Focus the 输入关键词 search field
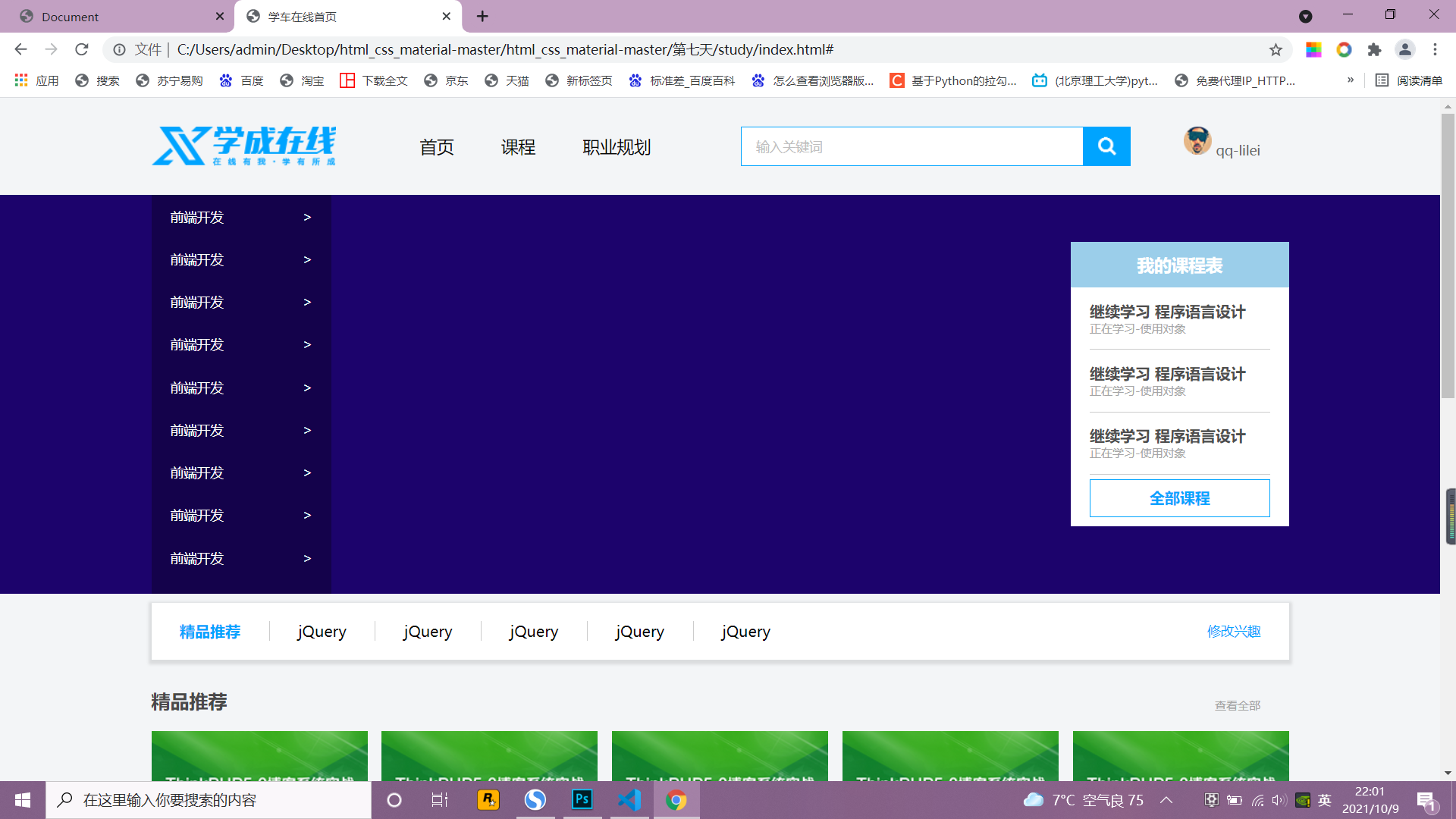 pyautogui.click(x=912, y=146)
